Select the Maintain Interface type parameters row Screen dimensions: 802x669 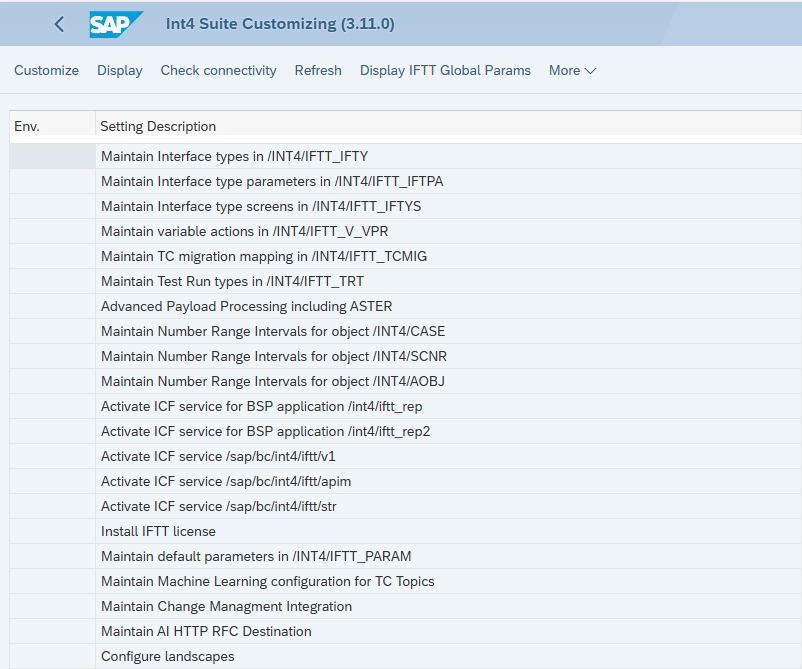[272, 181]
